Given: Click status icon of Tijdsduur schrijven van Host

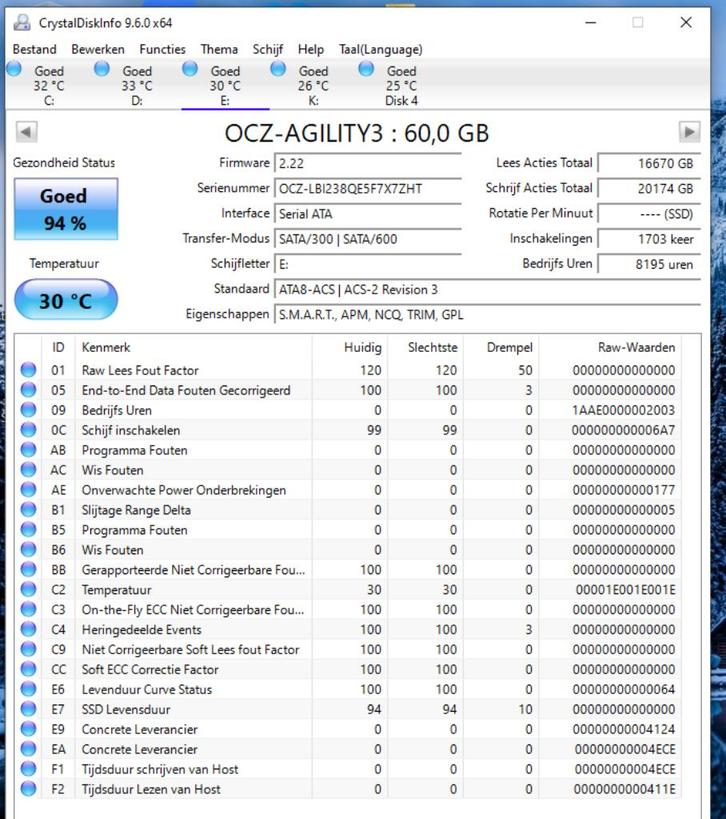Looking at the screenshot, I should point(28,769).
